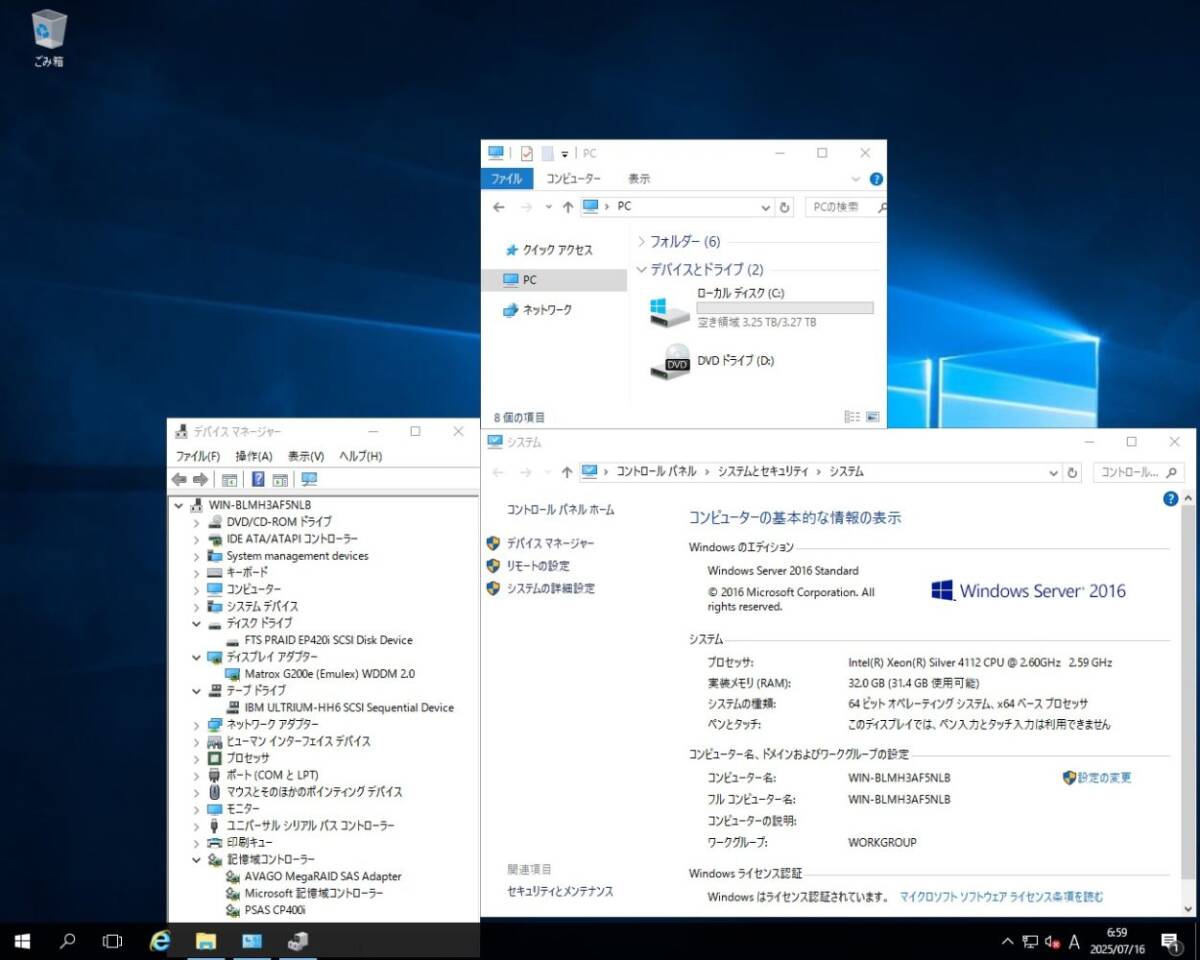Open the System window address dropdown
Image resolution: width=1200 pixels, height=960 pixels.
click(x=1053, y=472)
